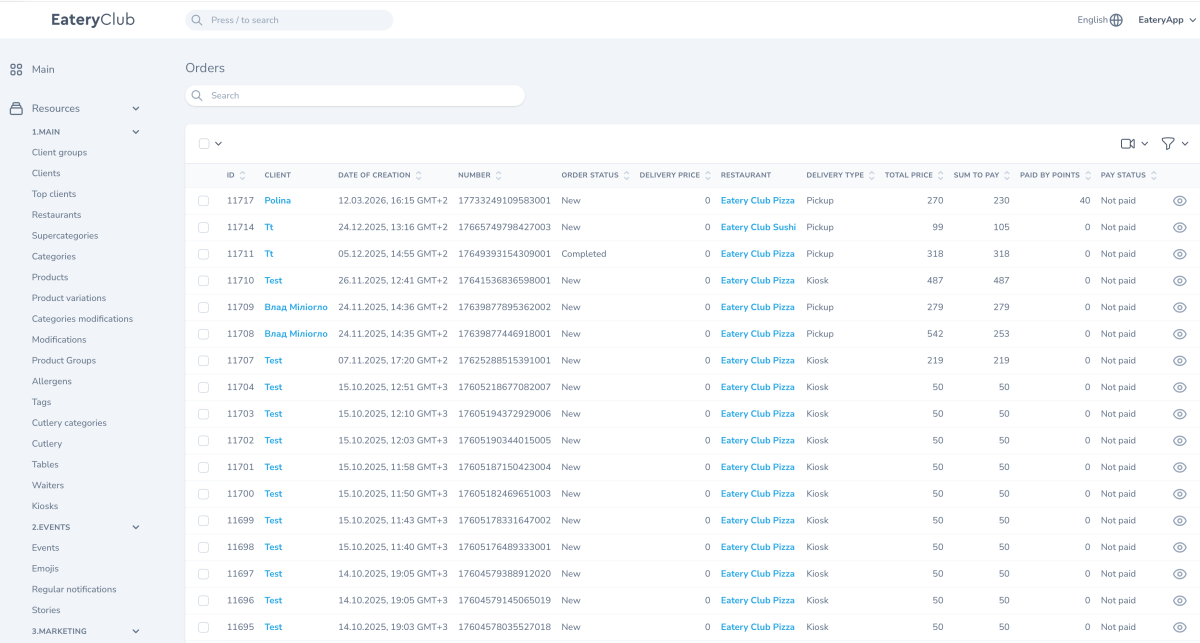Collapse the 2.EVENTS group chevron

(x=136, y=527)
